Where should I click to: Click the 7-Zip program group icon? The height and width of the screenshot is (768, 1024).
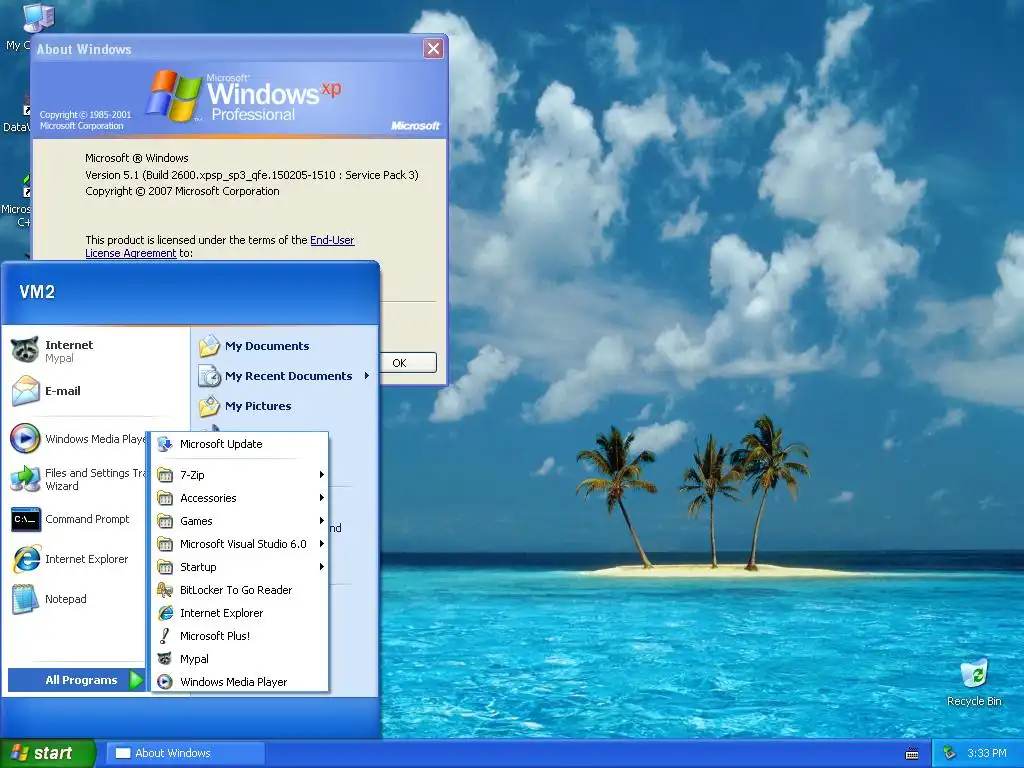pos(165,475)
